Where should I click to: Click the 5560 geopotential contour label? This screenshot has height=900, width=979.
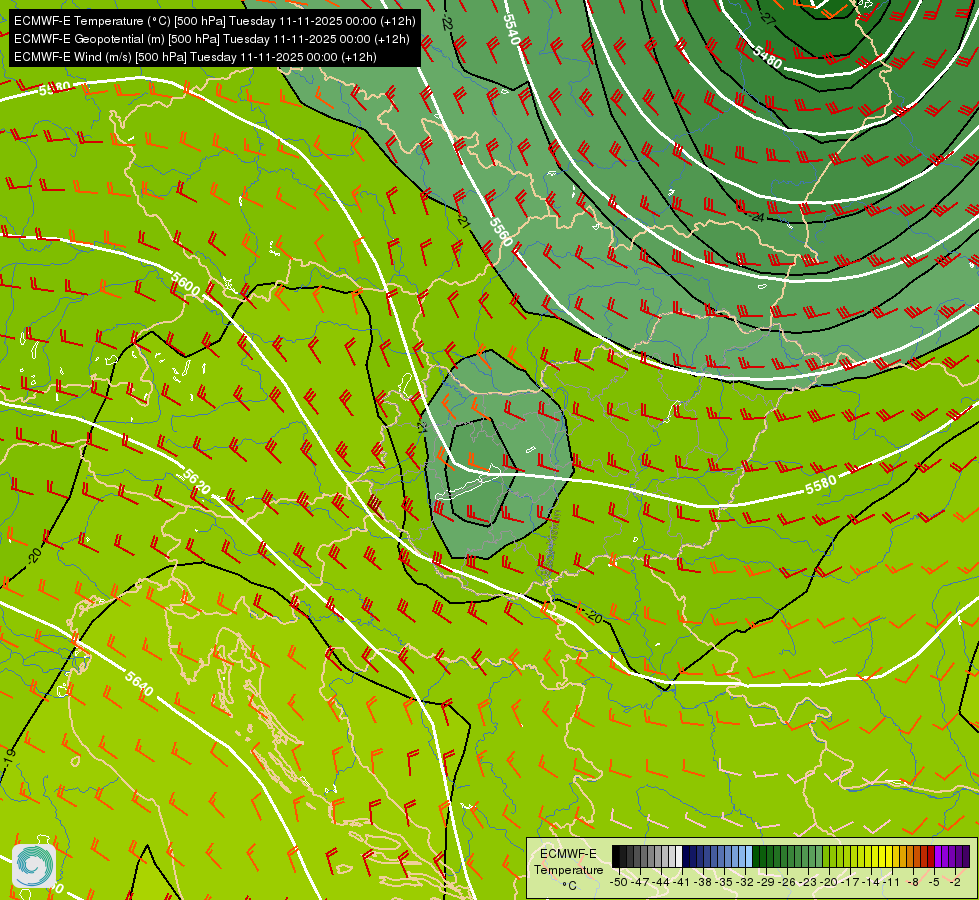pos(501,231)
